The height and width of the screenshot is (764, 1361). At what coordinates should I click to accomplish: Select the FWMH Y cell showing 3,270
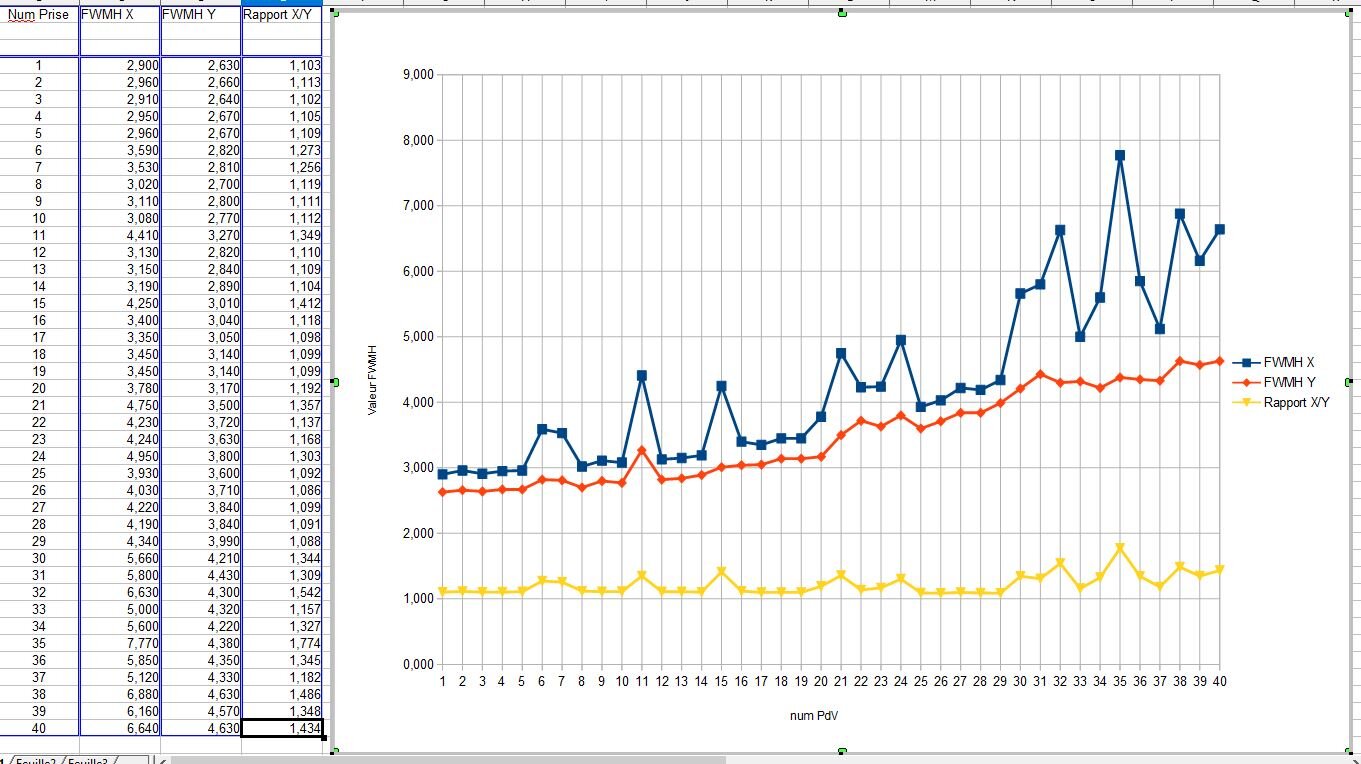(201, 235)
